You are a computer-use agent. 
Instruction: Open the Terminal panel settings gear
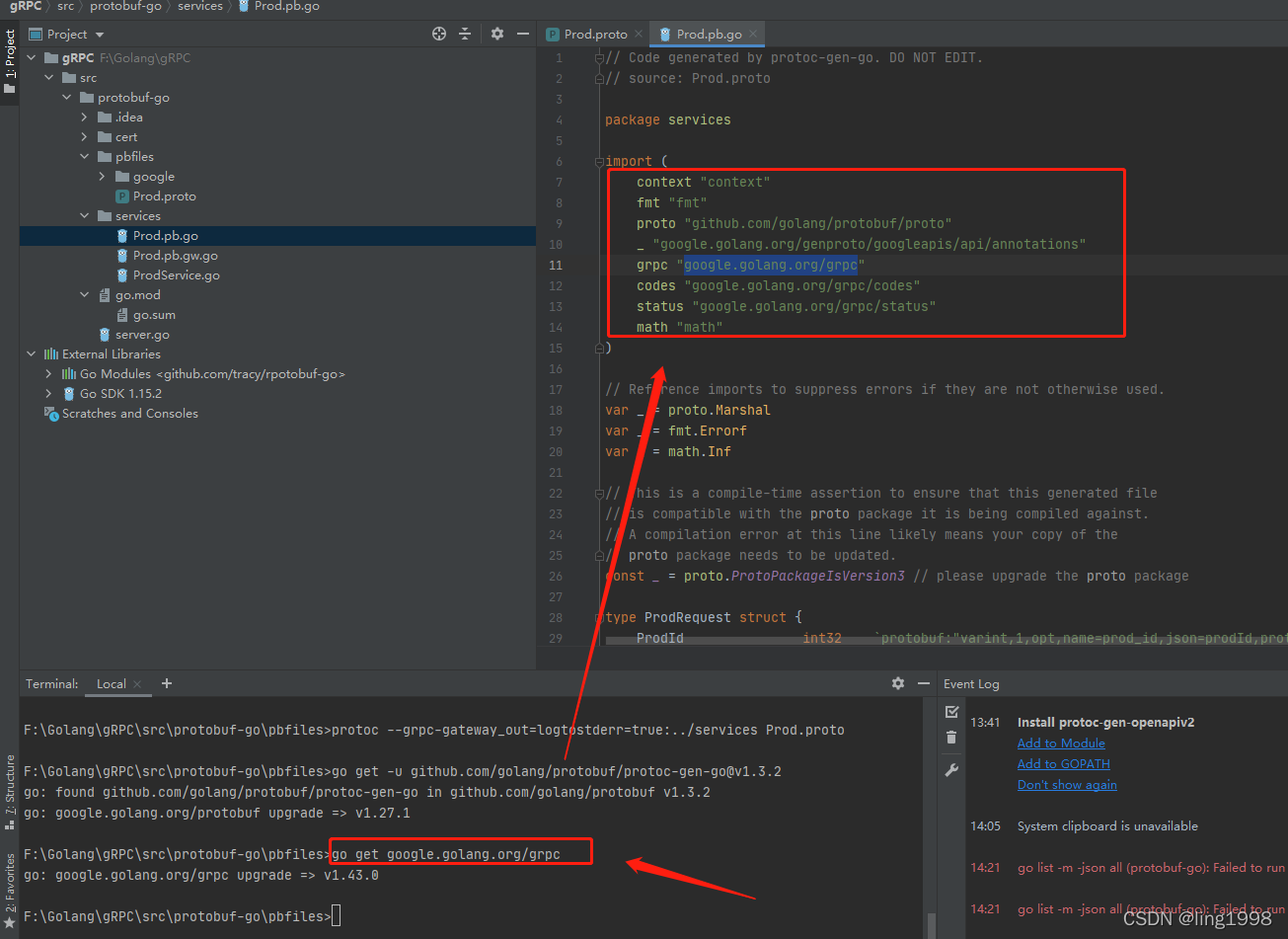tap(897, 682)
